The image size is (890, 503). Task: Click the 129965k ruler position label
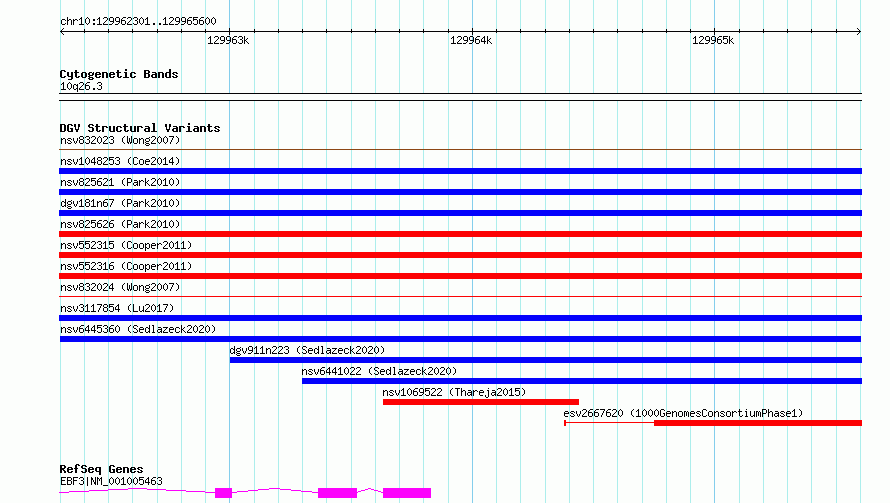point(713,40)
